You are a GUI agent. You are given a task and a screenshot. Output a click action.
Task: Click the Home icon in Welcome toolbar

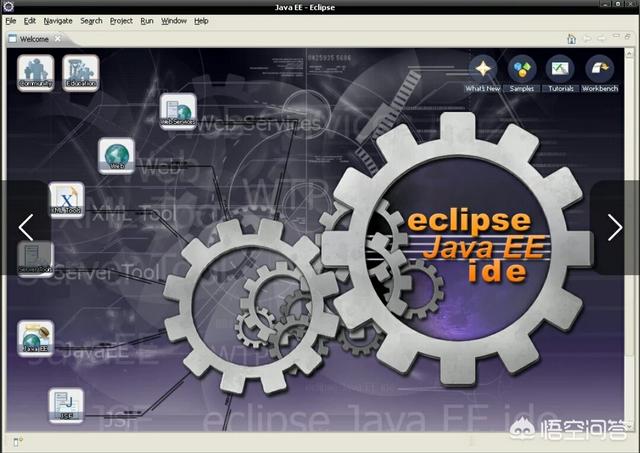coord(571,39)
